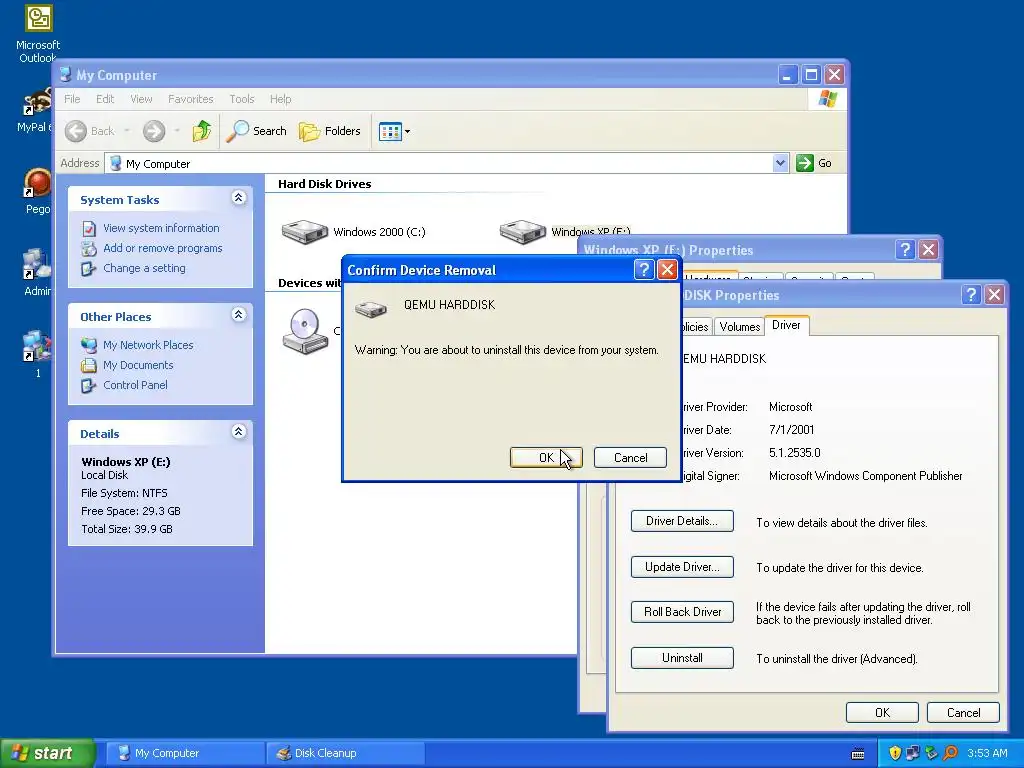Click Change a setting link
This screenshot has height=768, width=1024.
[144, 268]
